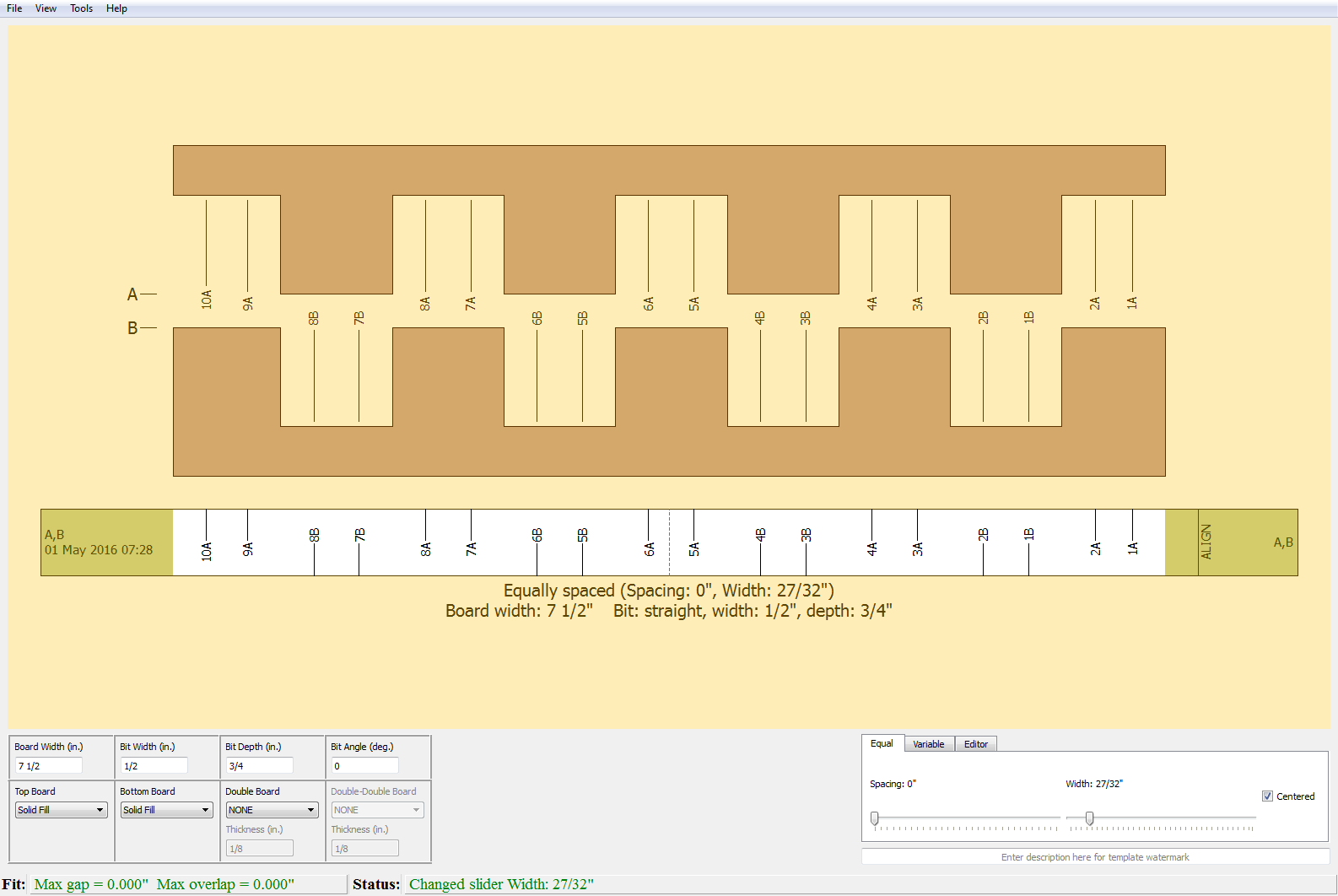1338x896 pixels.
Task: Expand the Bottom Board dropdown
Action: pos(166,810)
